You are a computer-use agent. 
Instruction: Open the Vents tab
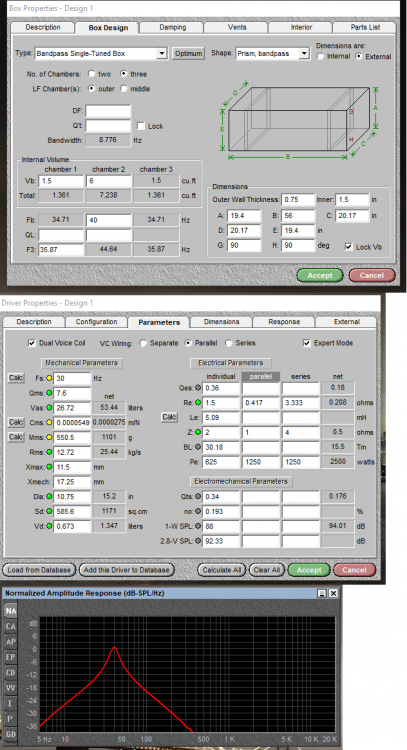coord(237,27)
